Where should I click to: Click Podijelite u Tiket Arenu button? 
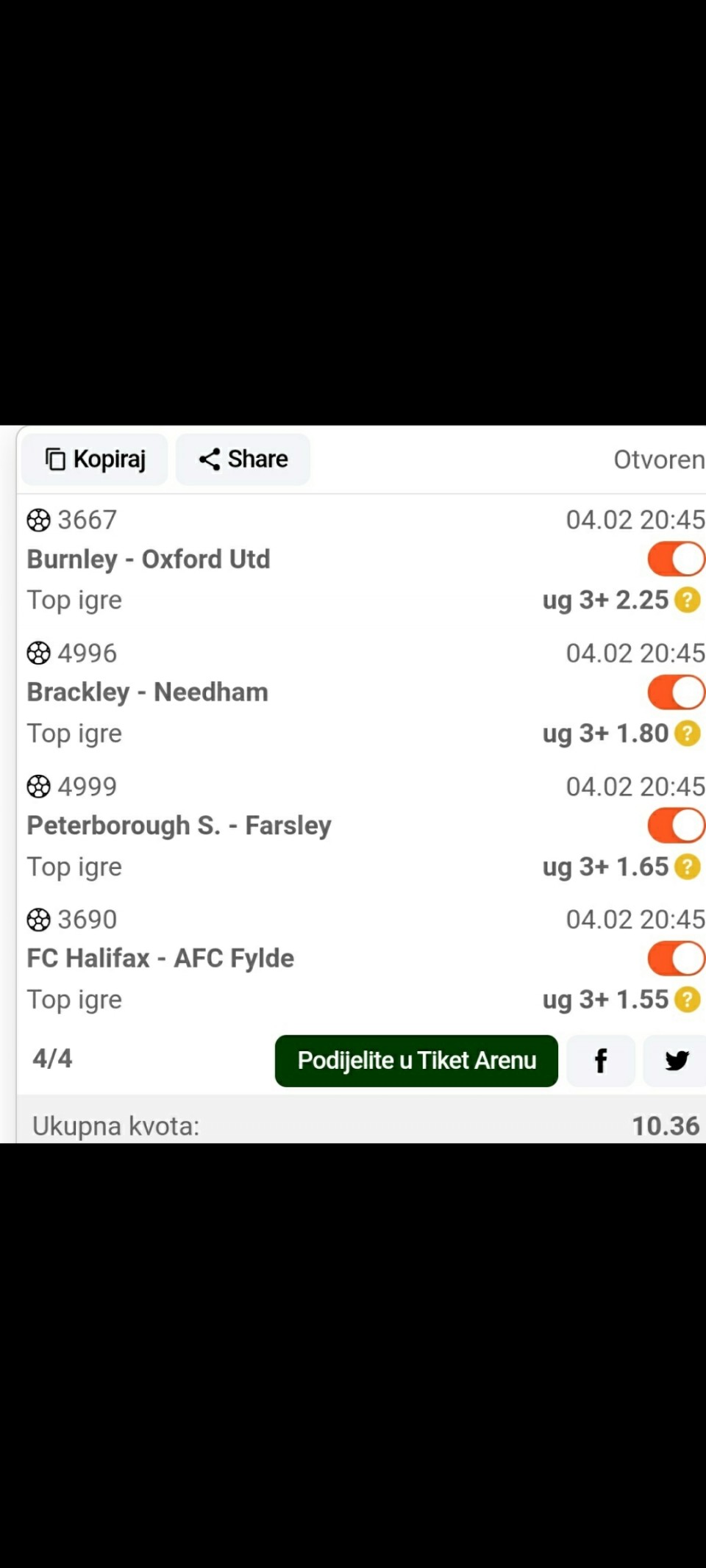point(416,1061)
